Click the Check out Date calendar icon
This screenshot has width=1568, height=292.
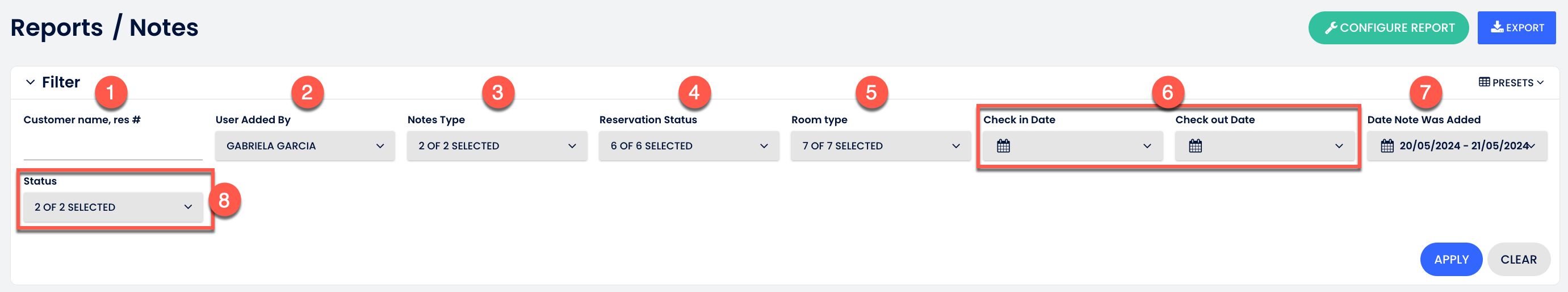[x=1195, y=145]
